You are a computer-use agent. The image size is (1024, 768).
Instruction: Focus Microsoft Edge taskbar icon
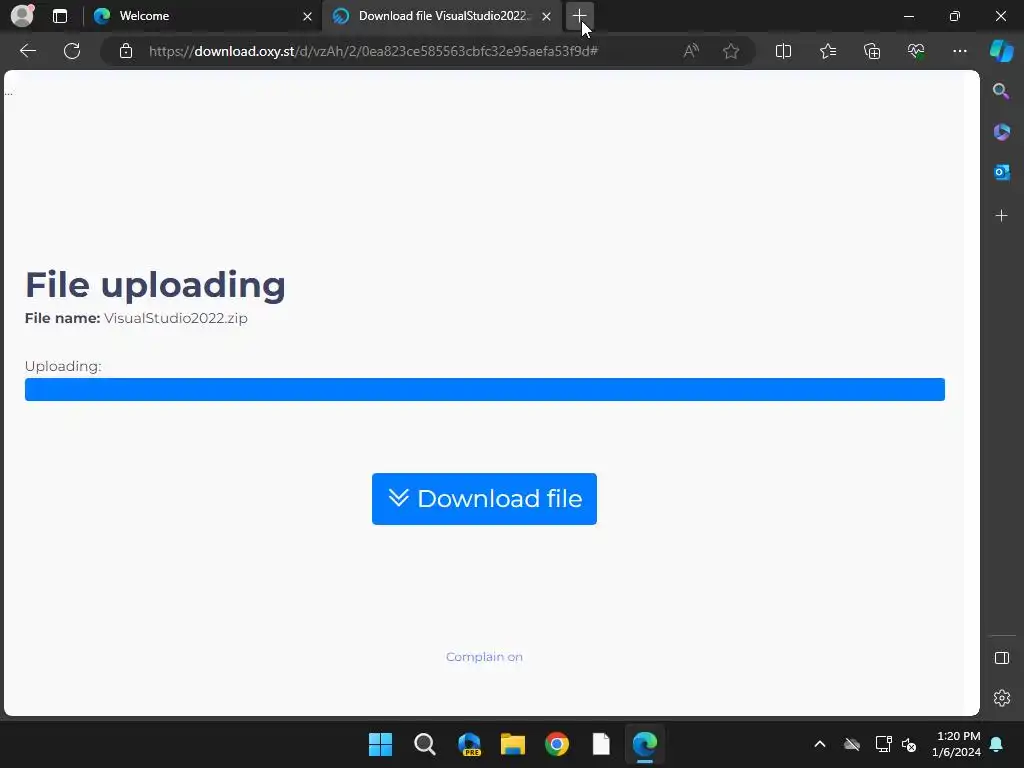coord(645,744)
